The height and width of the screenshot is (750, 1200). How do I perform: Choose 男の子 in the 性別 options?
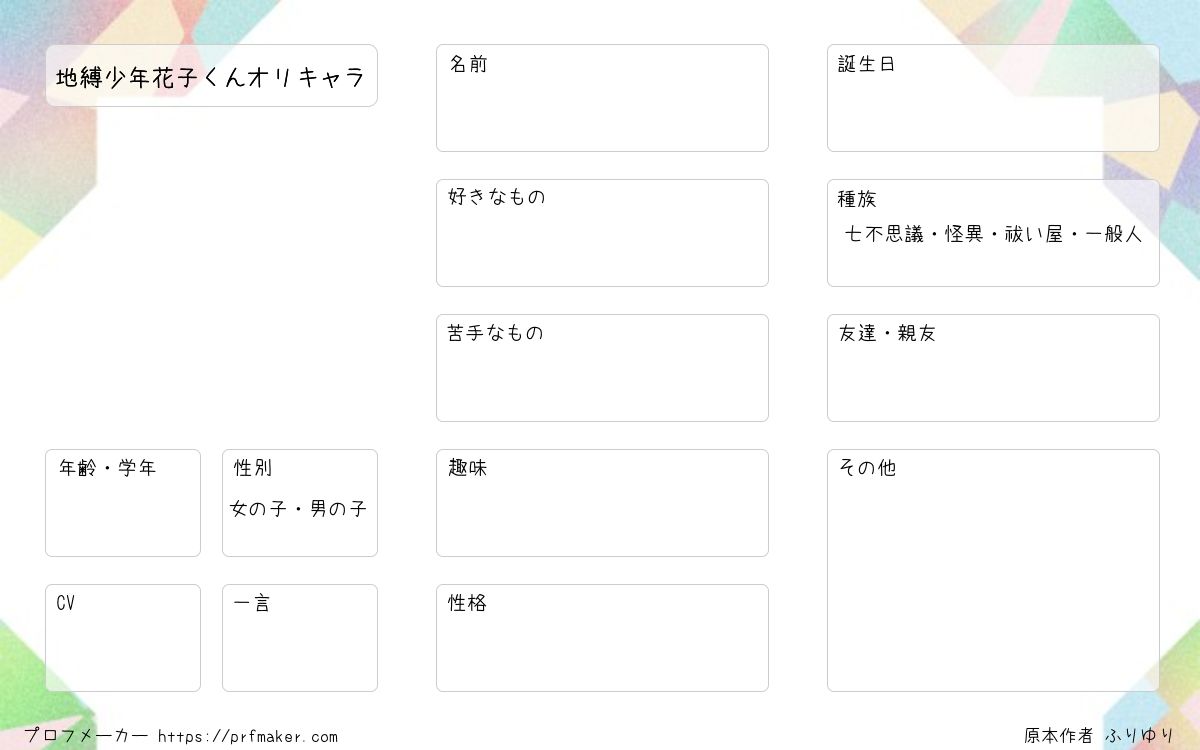pos(338,509)
